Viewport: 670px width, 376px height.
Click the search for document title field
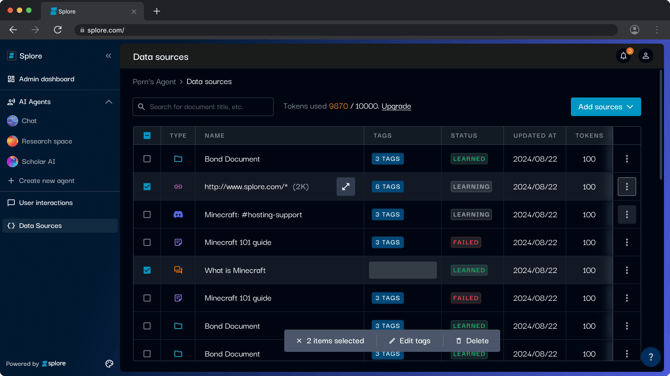(x=203, y=107)
